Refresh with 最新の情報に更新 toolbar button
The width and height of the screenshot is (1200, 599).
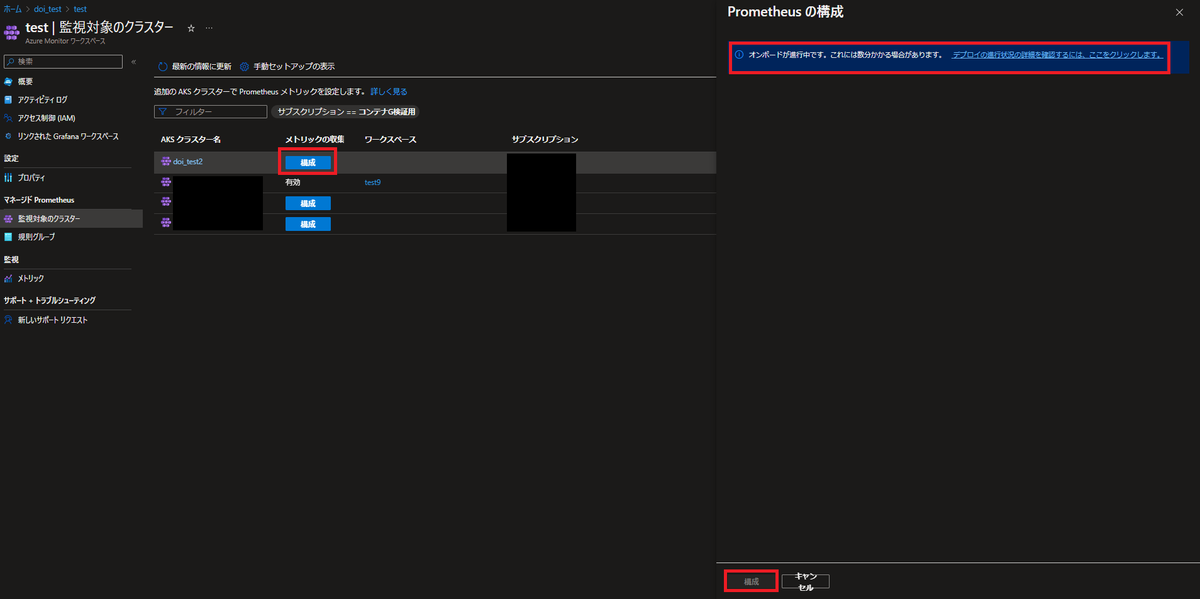pos(195,66)
